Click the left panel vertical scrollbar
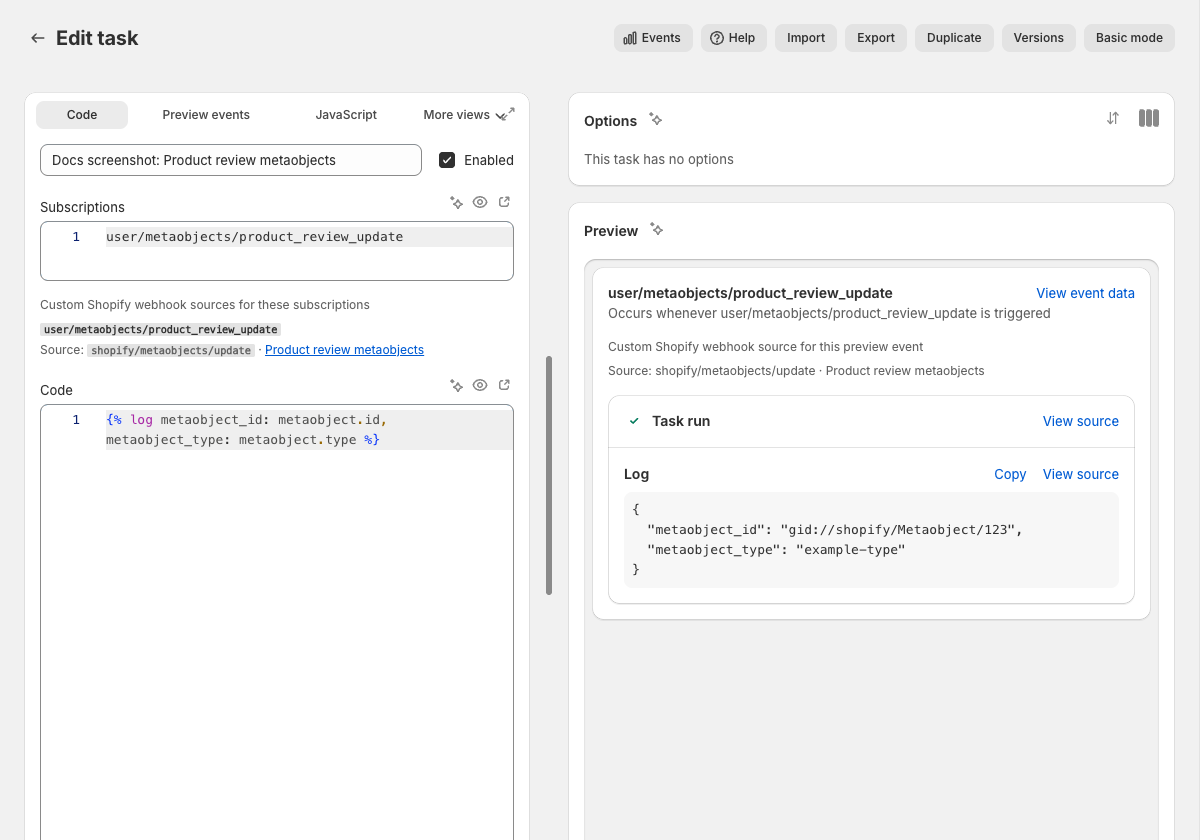The width and height of the screenshot is (1200, 840). coord(549,475)
